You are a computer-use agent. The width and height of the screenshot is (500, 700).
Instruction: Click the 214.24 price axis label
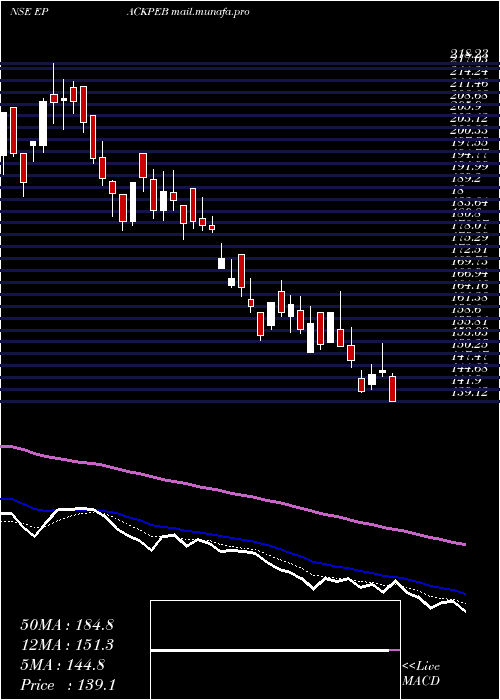point(469,71)
